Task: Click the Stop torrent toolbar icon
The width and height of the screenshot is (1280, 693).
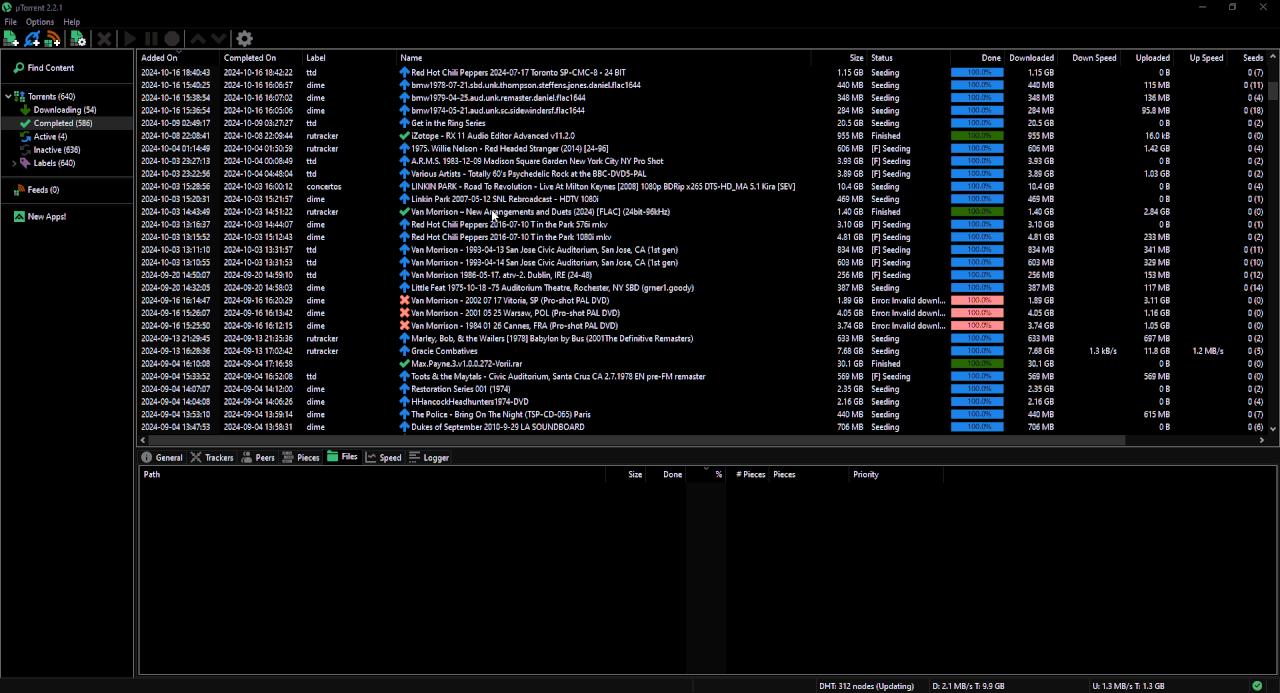Action: tap(172, 39)
